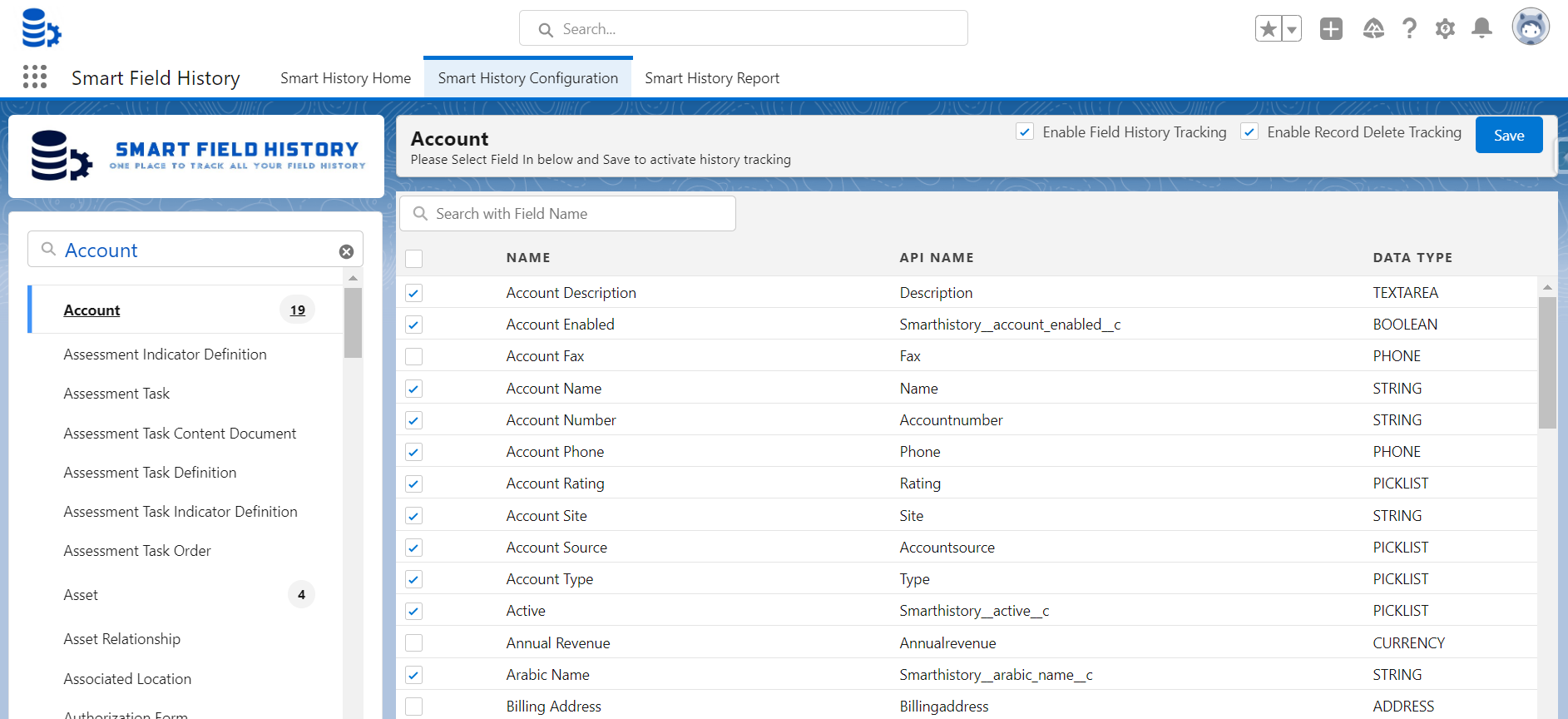Open the App Launcher grid icon

pos(35,77)
